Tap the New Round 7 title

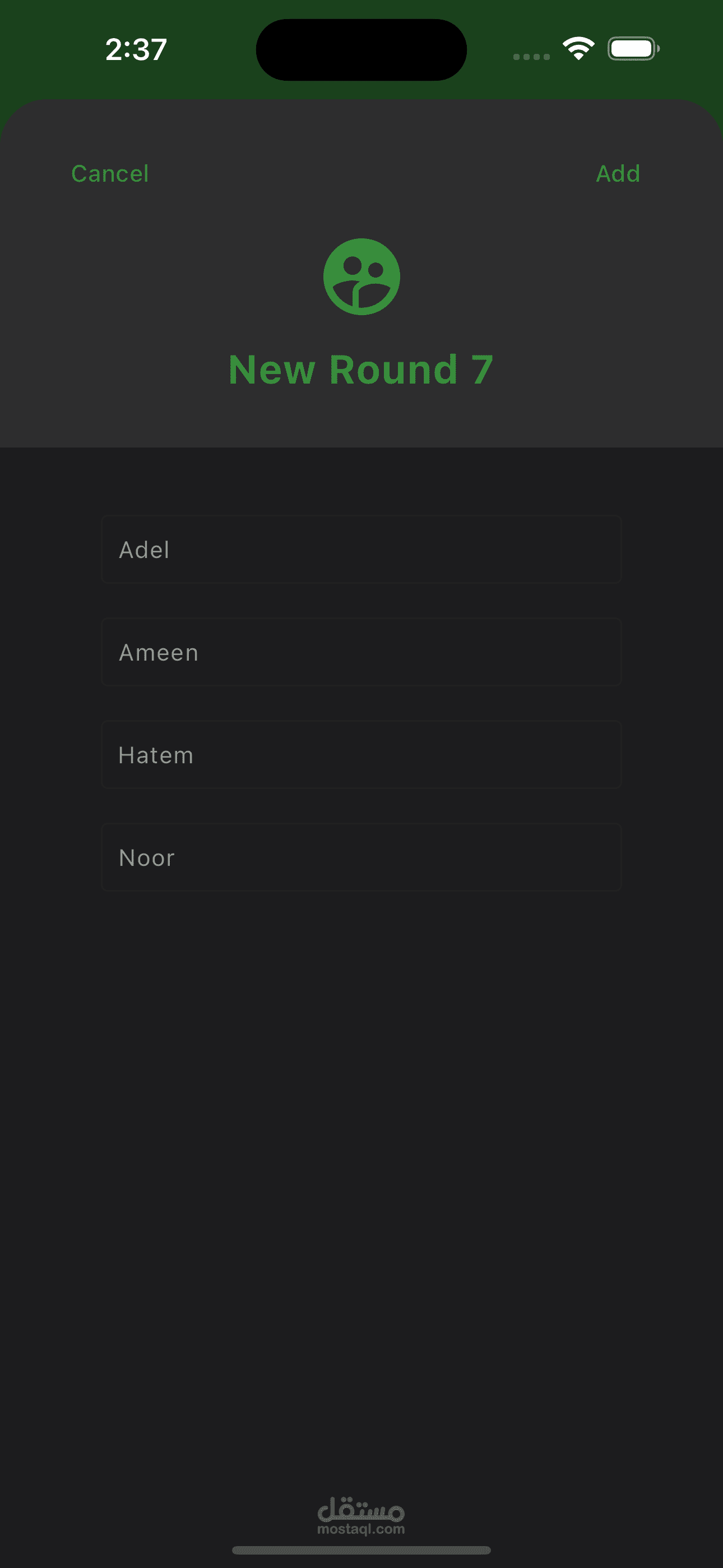[361, 370]
